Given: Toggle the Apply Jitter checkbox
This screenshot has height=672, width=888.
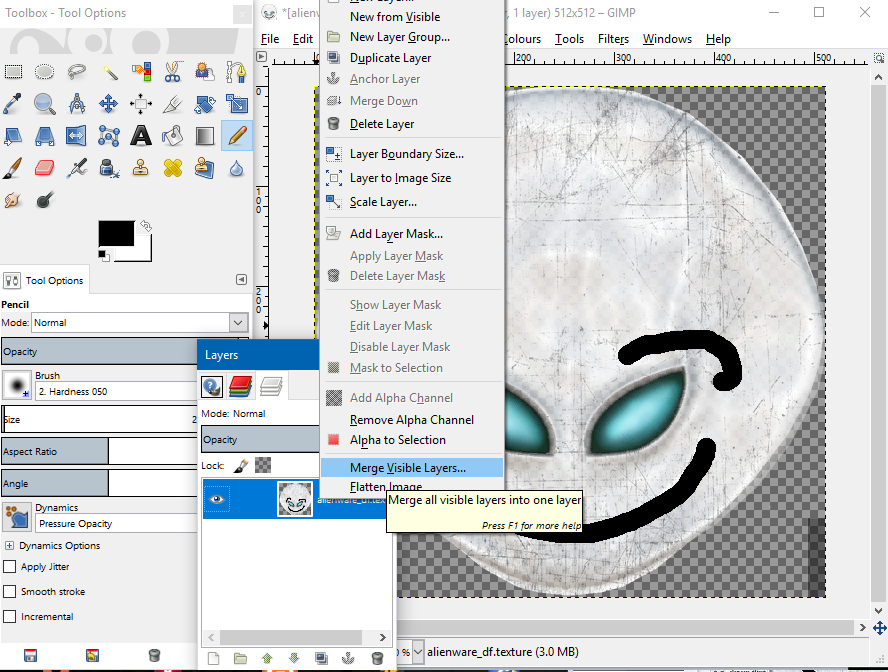Looking at the screenshot, I should (x=10, y=567).
